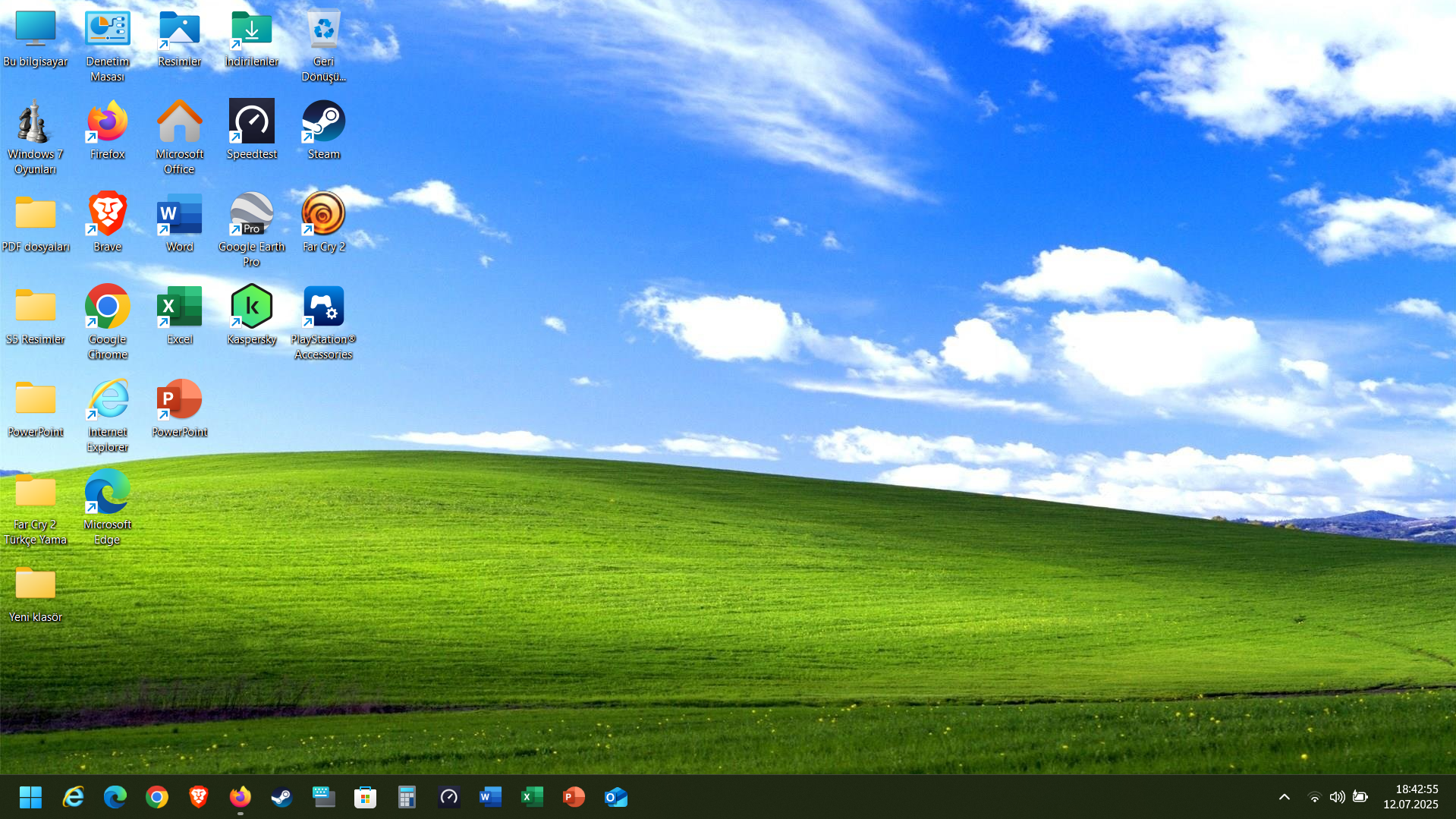
Task: Open Denetim Masası on the desktop
Action: tap(108, 46)
